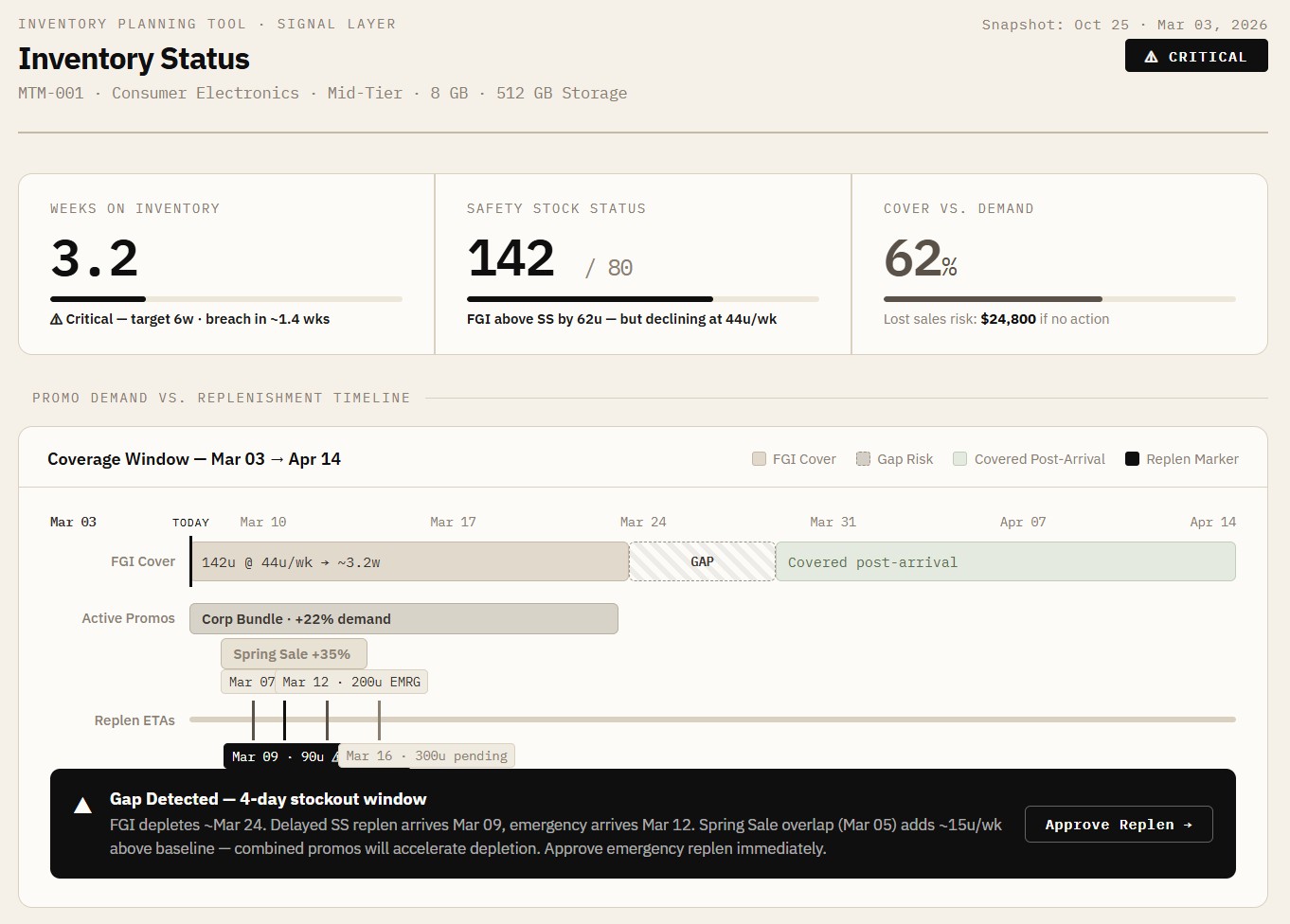Click the white triangle icon in Gap Detected alert
This screenshot has width=1290, height=924.
point(83,805)
